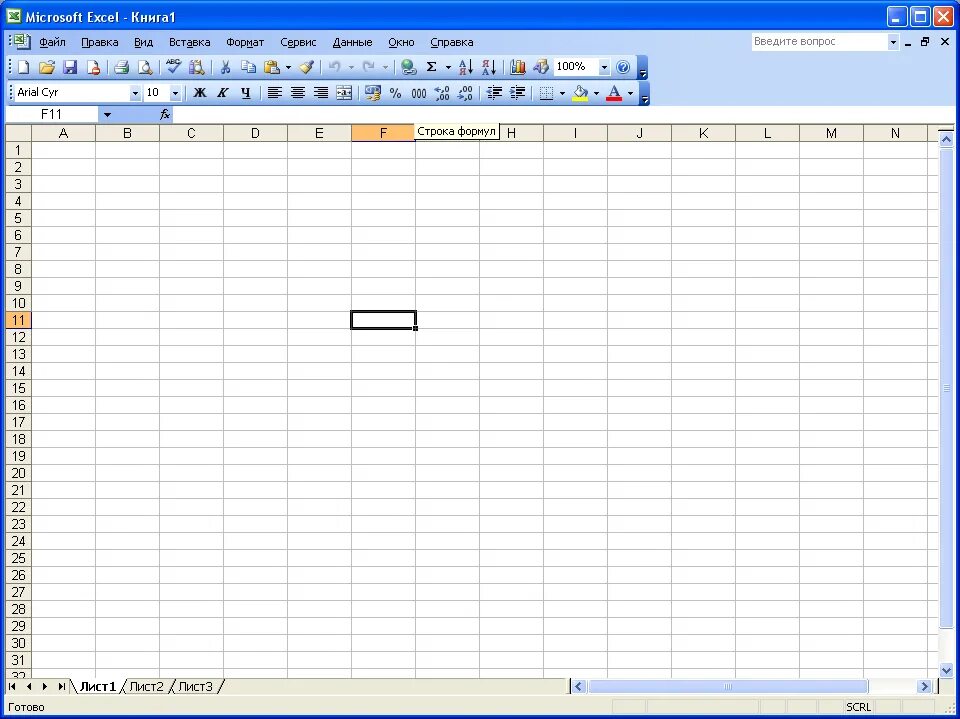Open the Правка menu
Image resolution: width=960 pixels, height=719 pixels.
(x=100, y=42)
